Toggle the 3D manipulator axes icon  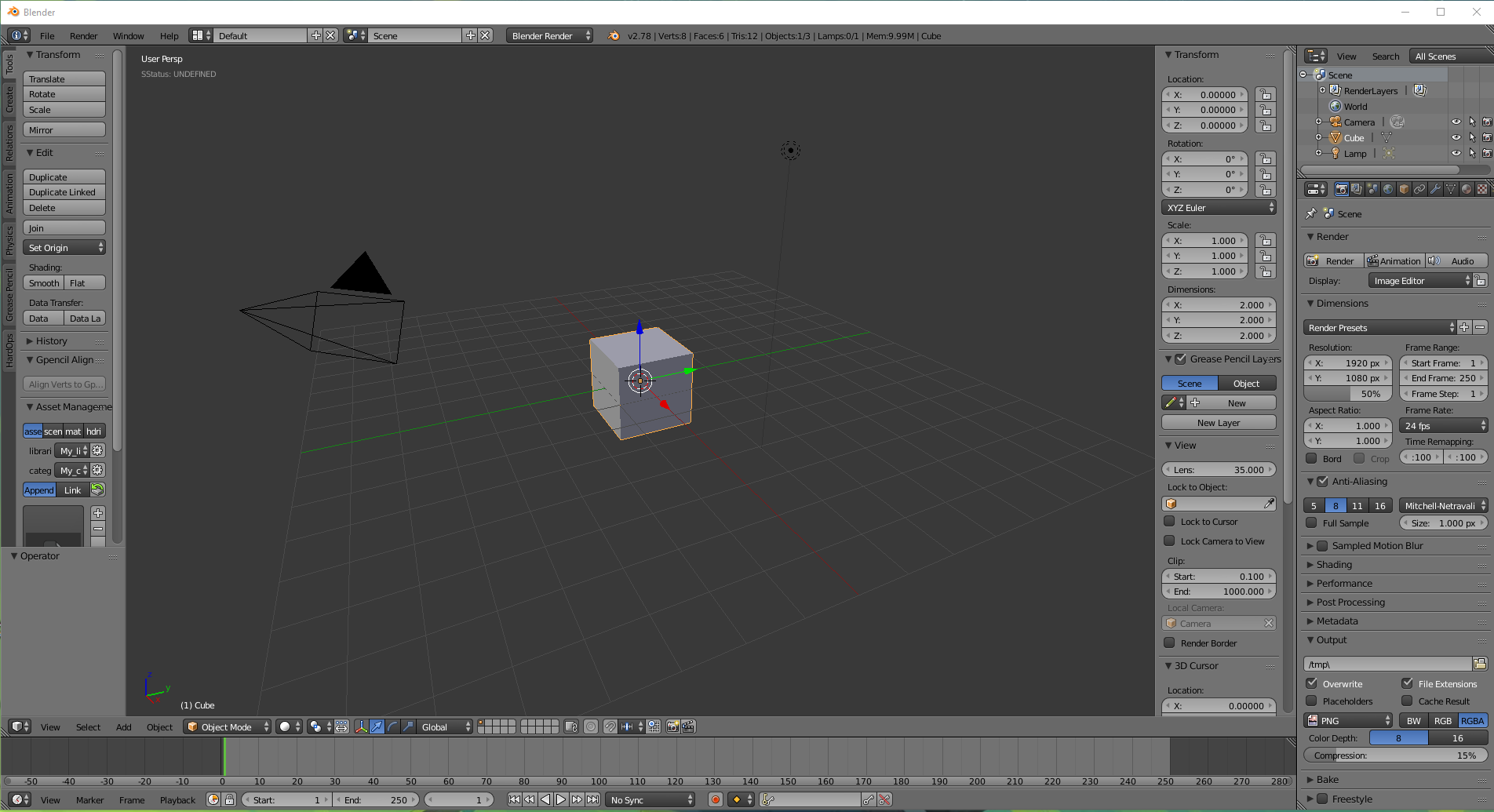tap(362, 726)
